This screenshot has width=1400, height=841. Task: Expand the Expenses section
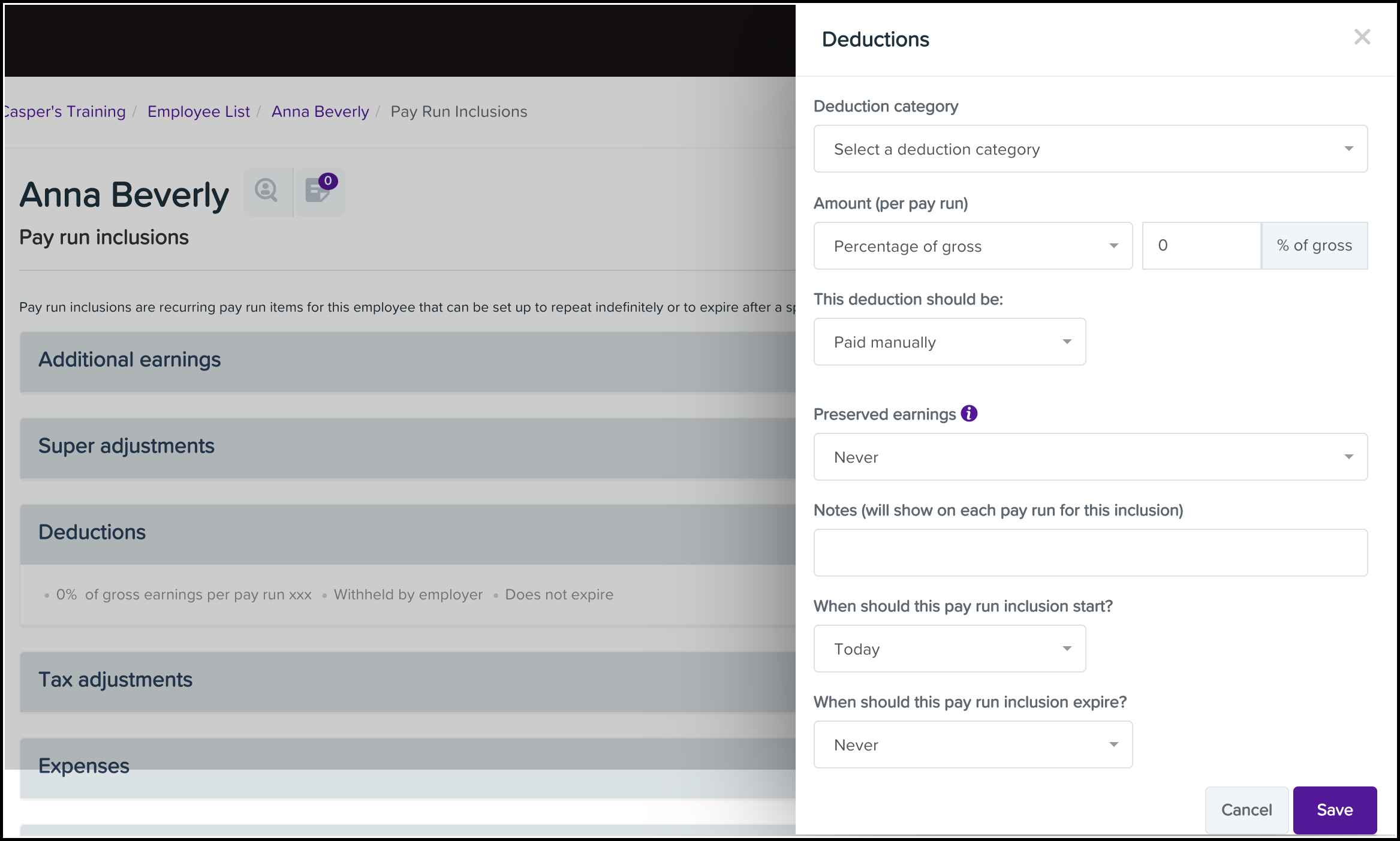[408, 768]
